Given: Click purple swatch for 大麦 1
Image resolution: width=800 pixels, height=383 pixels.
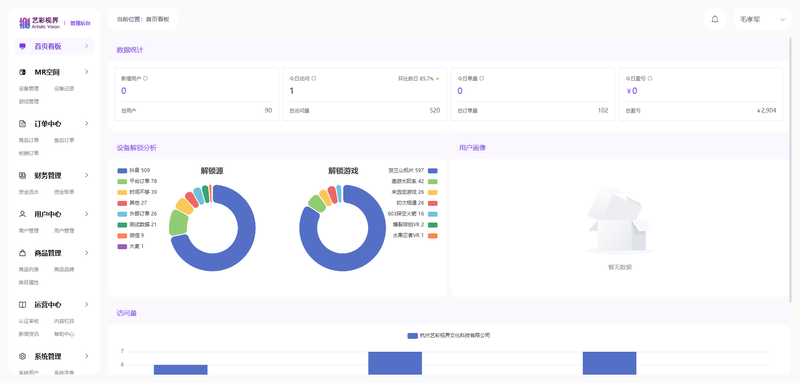Looking at the screenshot, I should tap(122, 246).
